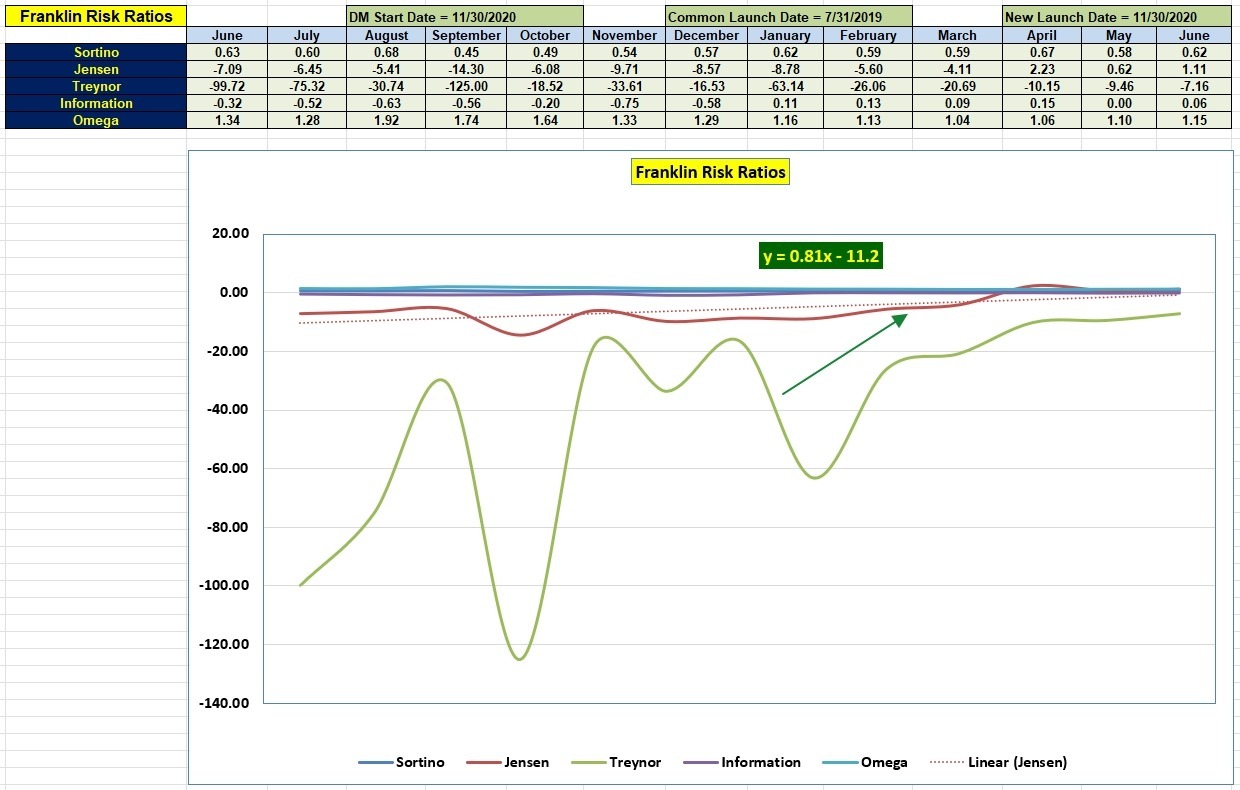Click the October column header

(545, 35)
